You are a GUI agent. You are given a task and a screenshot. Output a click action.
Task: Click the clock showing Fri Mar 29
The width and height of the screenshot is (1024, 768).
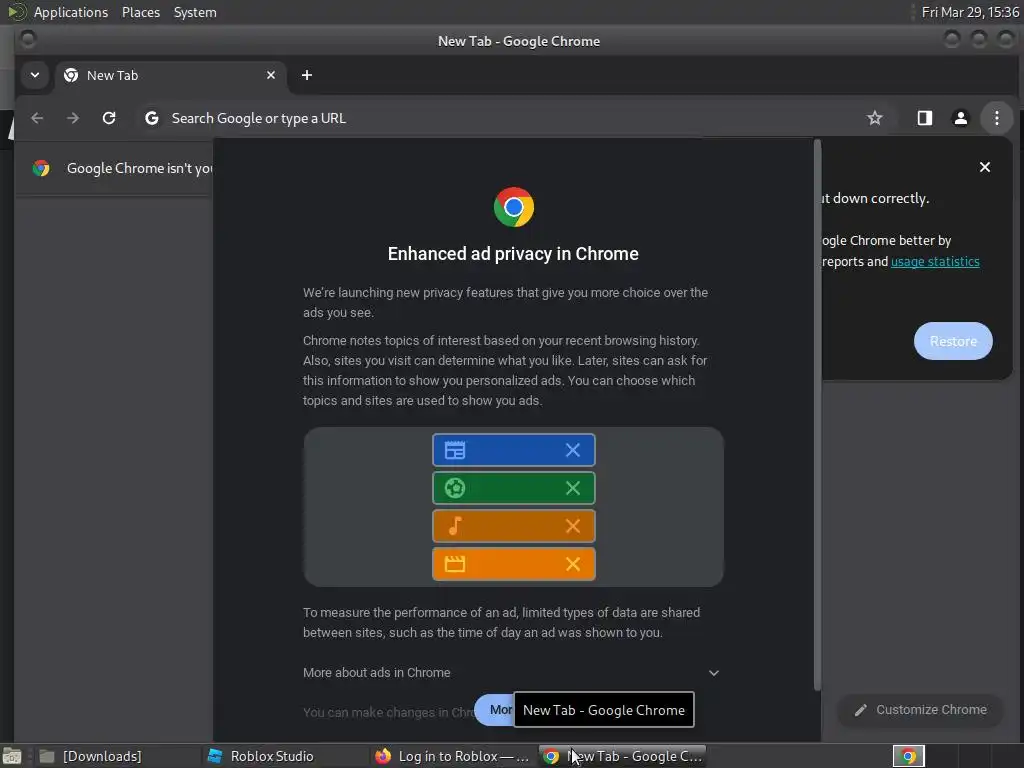(x=970, y=12)
